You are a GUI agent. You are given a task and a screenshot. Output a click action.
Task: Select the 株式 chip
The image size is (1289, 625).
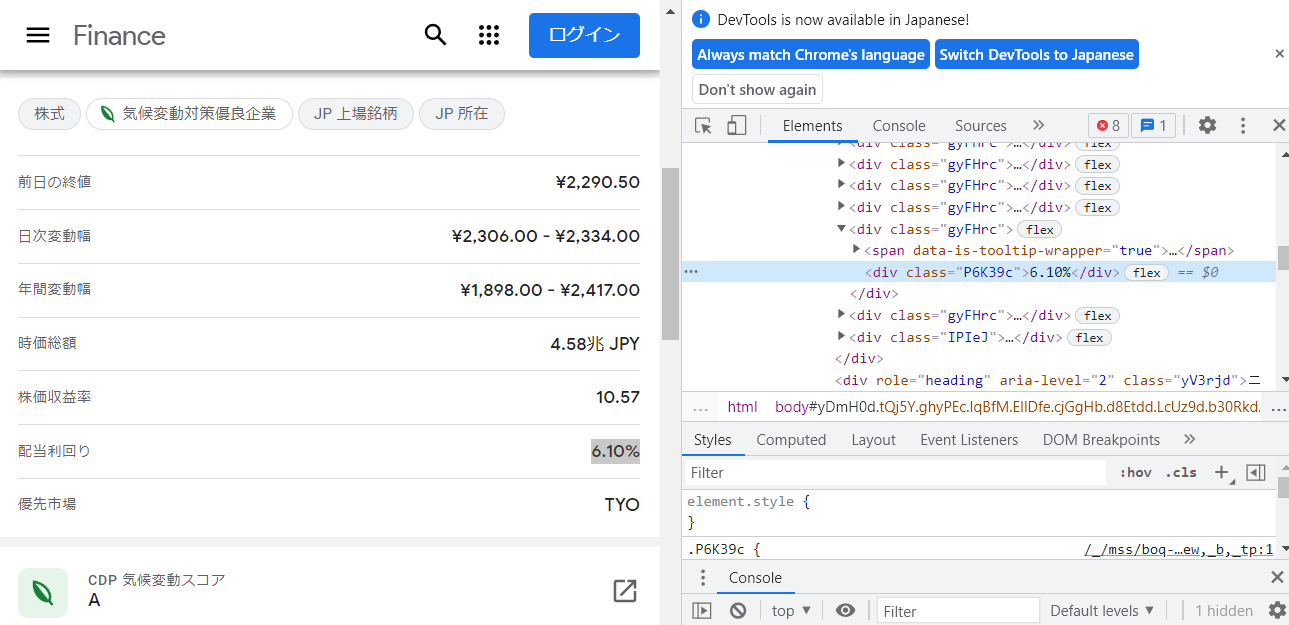coord(49,114)
